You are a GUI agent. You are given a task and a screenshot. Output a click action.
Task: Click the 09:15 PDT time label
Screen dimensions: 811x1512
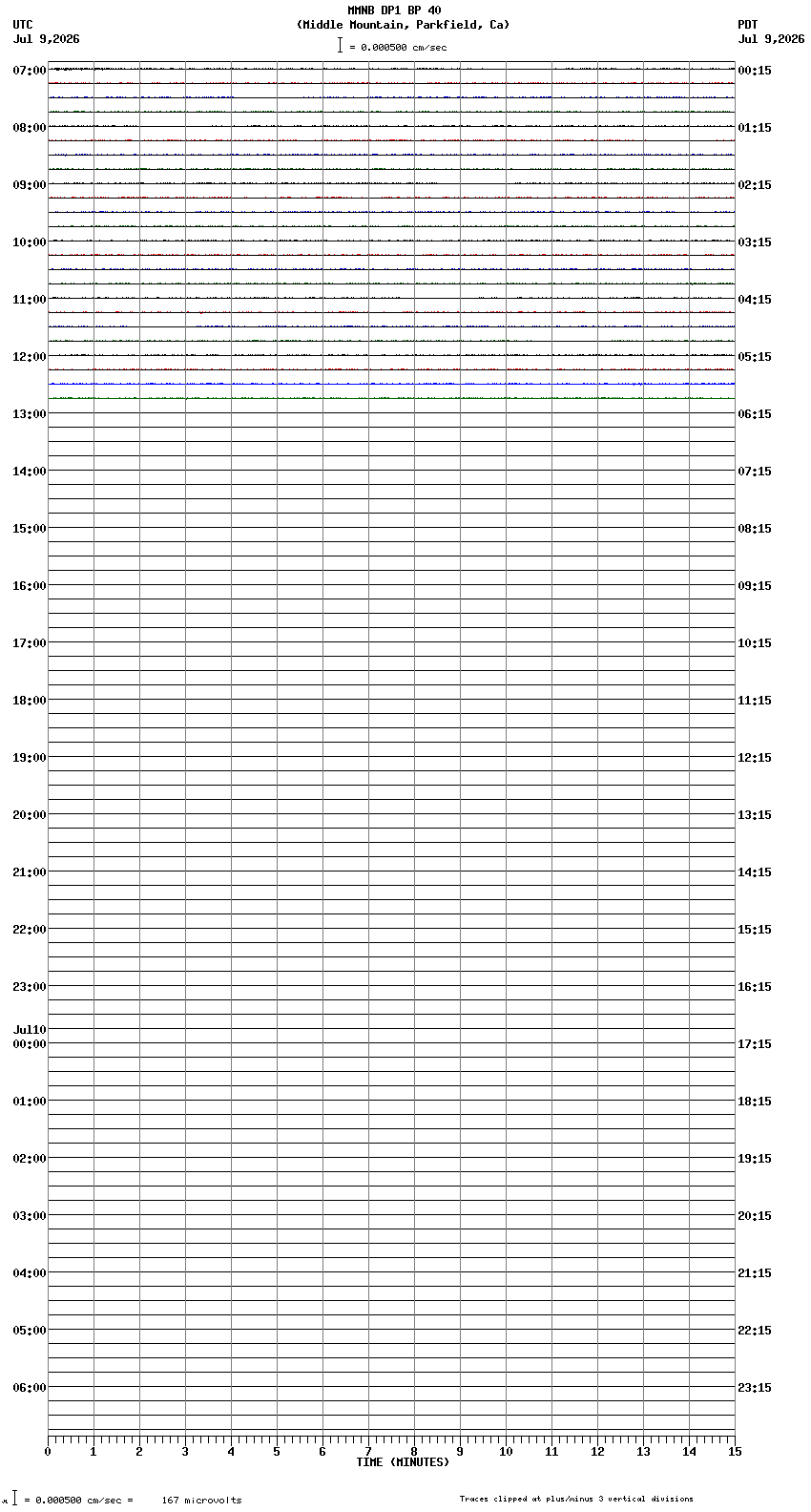(x=755, y=586)
